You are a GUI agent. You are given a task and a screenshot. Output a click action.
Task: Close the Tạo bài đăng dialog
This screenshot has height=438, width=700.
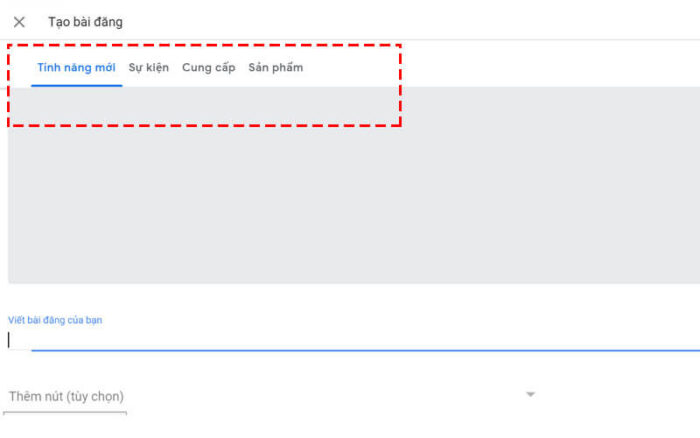(x=19, y=22)
